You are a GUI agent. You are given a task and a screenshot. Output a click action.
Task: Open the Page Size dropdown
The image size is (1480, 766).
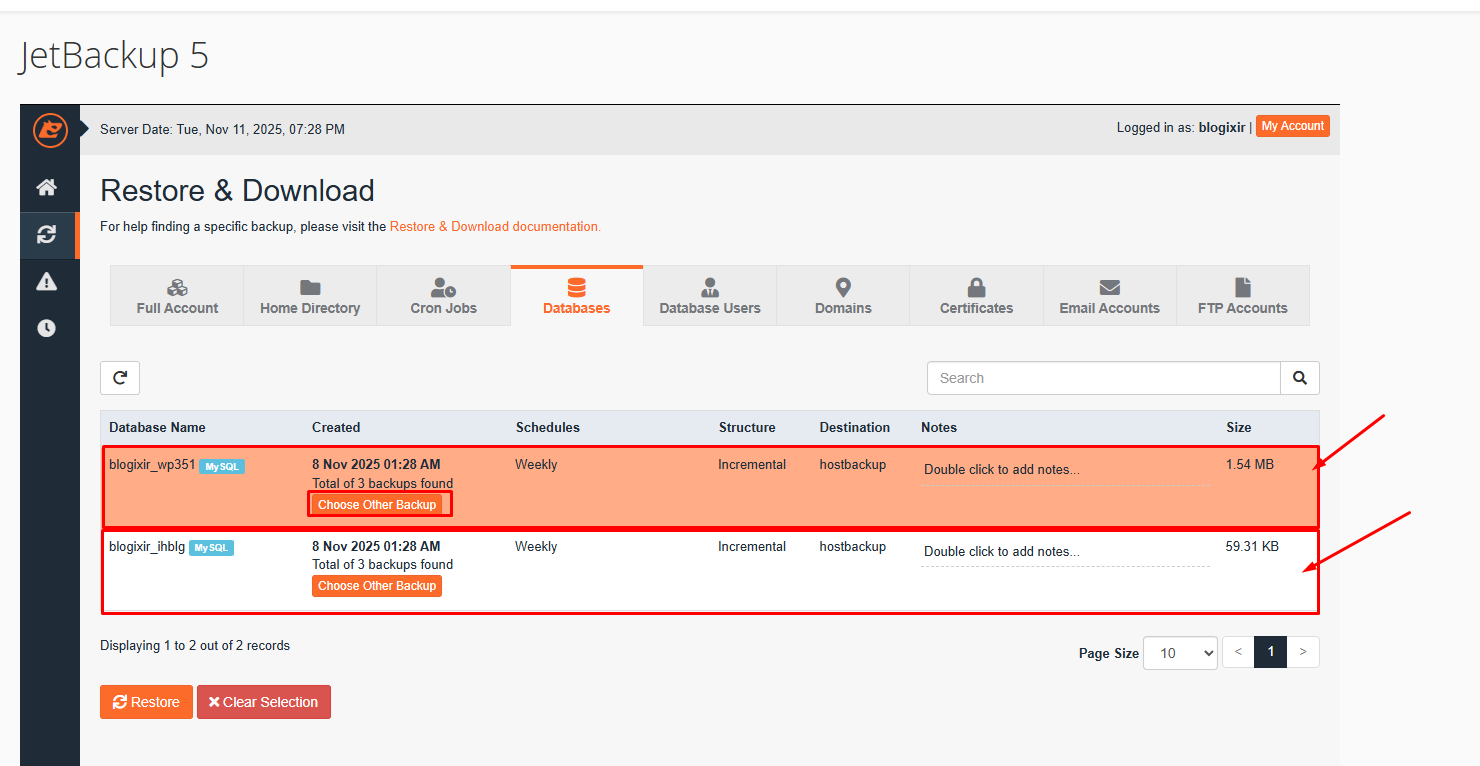click(x=1180, y=653)
